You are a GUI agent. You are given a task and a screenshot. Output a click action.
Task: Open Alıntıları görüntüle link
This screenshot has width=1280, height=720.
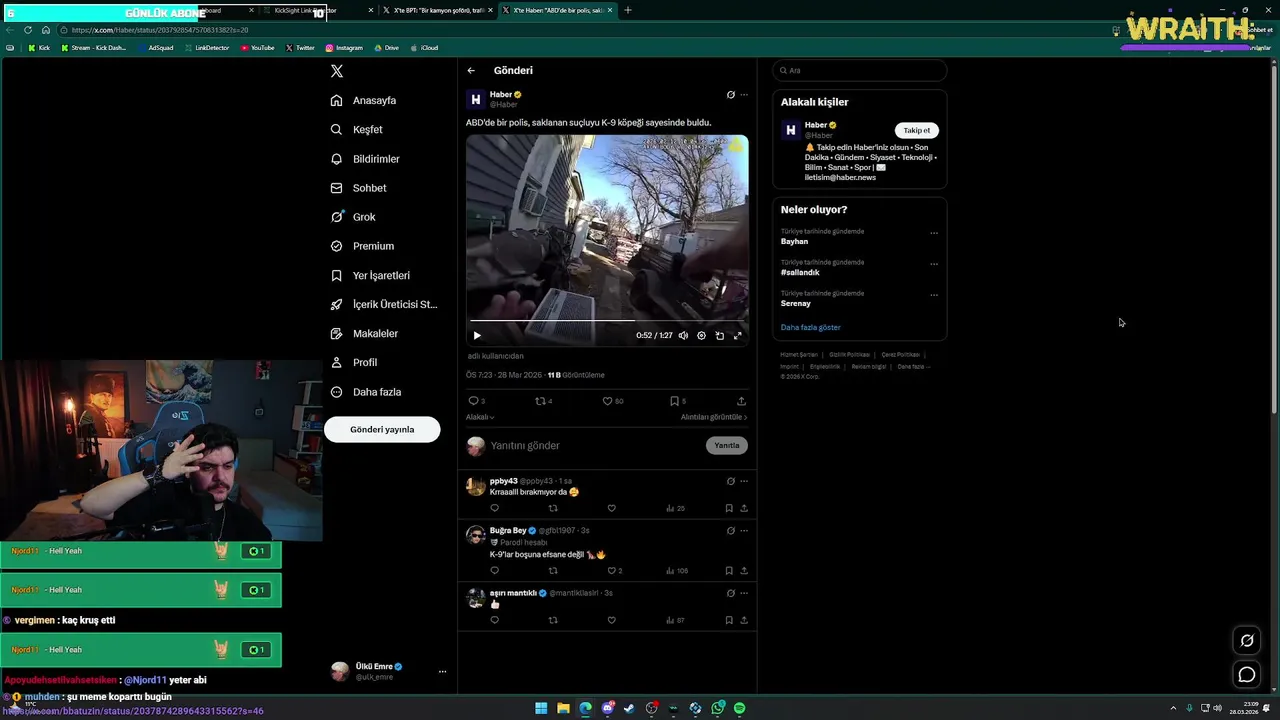click(714, 417)
